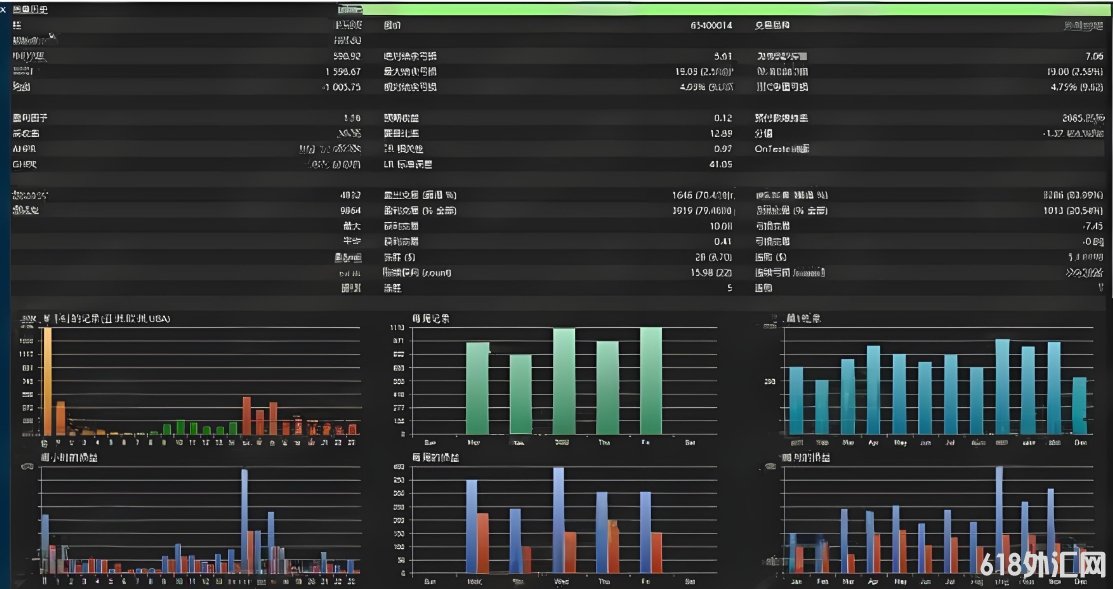1113x589 pixels.
Task: Close the report panel with the X
Action: coord(4,10)
